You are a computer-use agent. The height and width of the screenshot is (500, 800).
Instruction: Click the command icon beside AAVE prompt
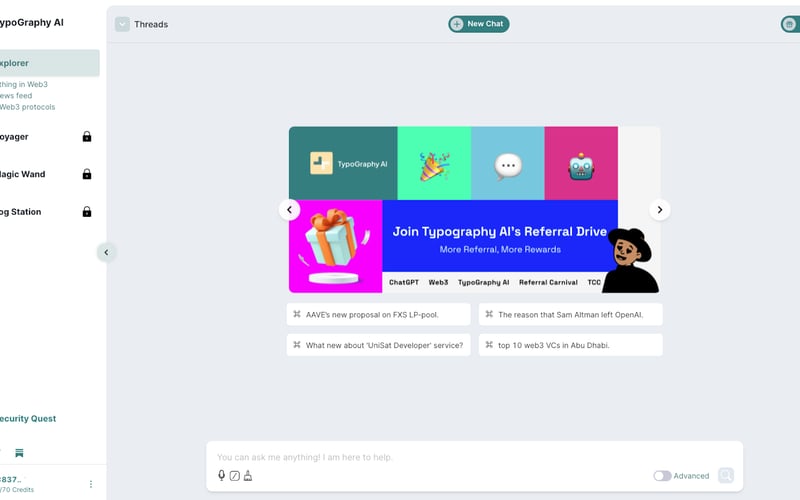pyautogui.click(x=297, y=314)
